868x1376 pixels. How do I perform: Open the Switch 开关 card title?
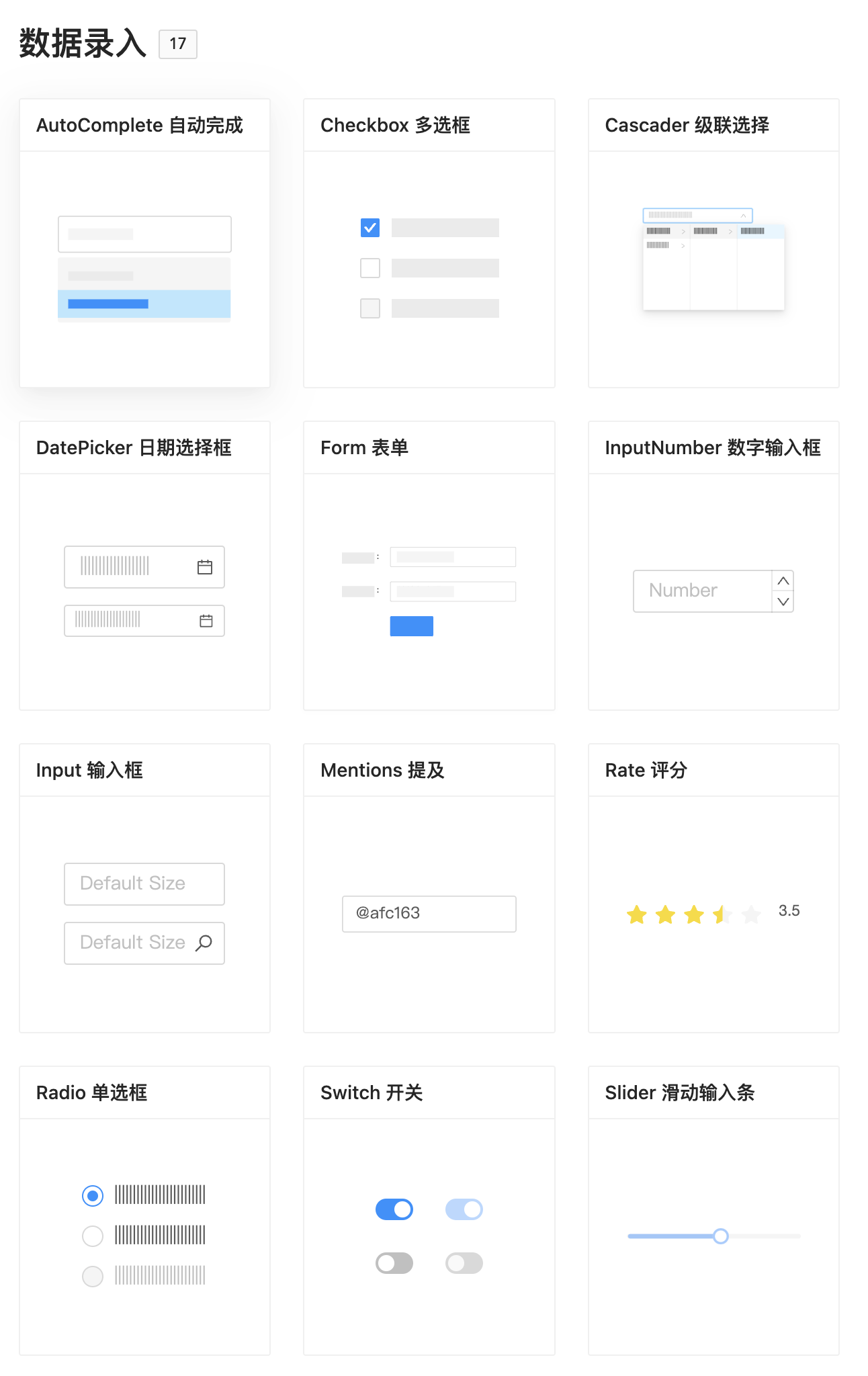[372, 1092]
